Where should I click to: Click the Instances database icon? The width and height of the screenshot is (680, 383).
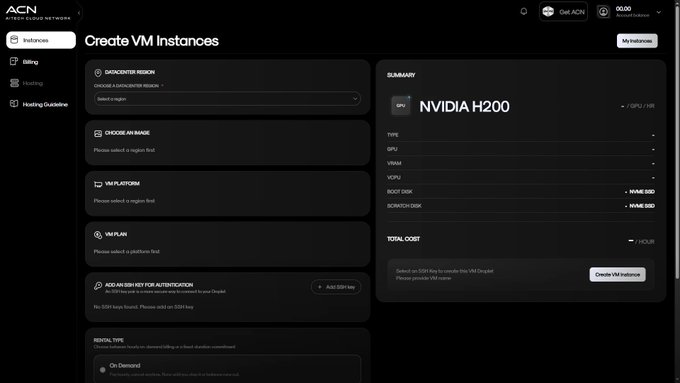pos(14,40)
